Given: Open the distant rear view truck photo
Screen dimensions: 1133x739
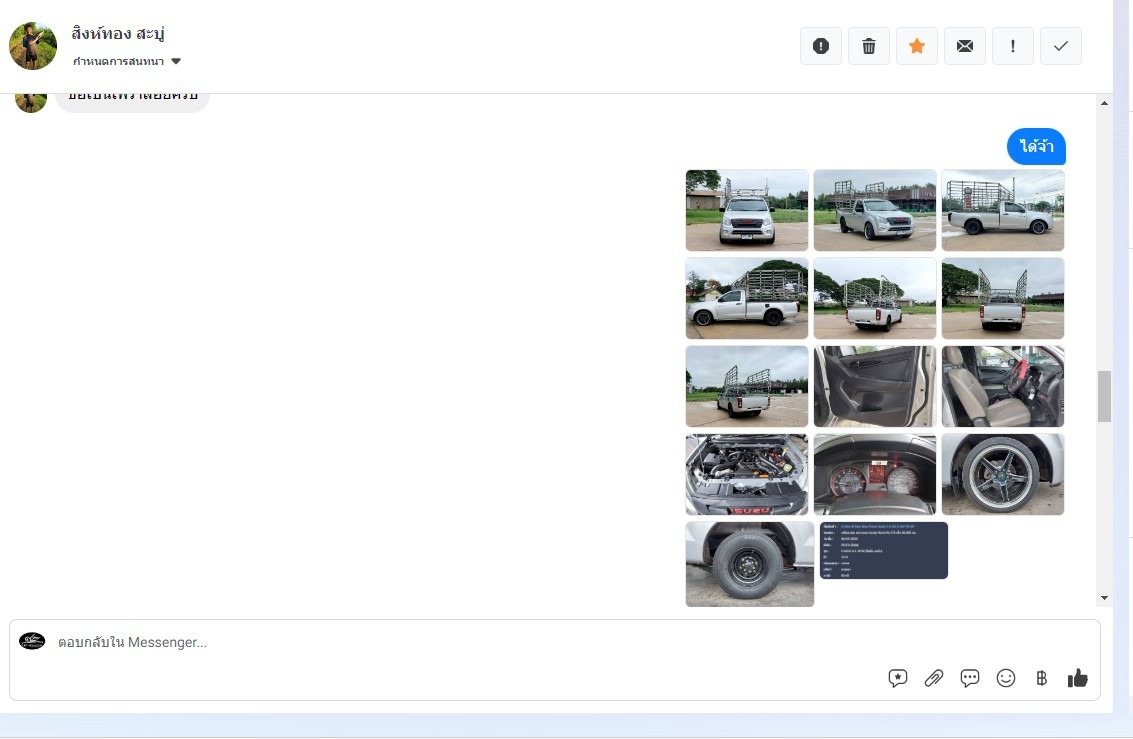Looking at the screenshot, I should tap(747, 386).
